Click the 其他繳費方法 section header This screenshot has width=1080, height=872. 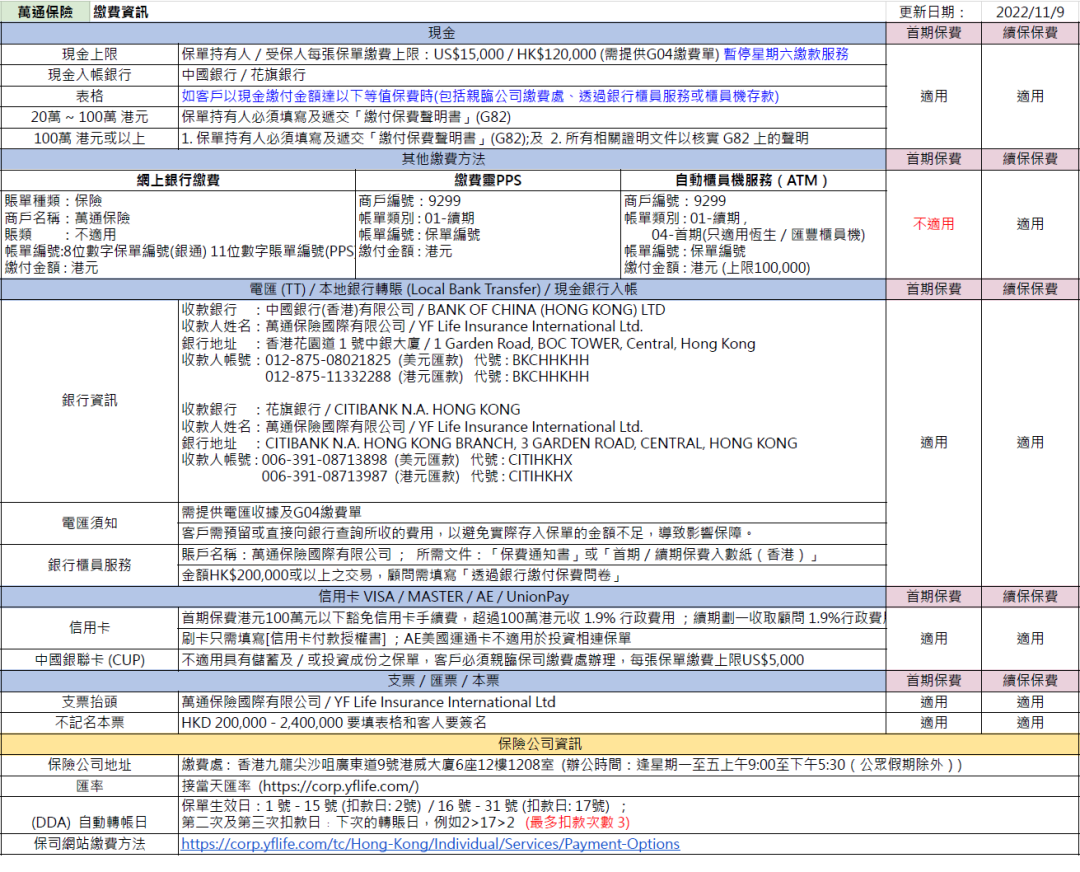442,159
